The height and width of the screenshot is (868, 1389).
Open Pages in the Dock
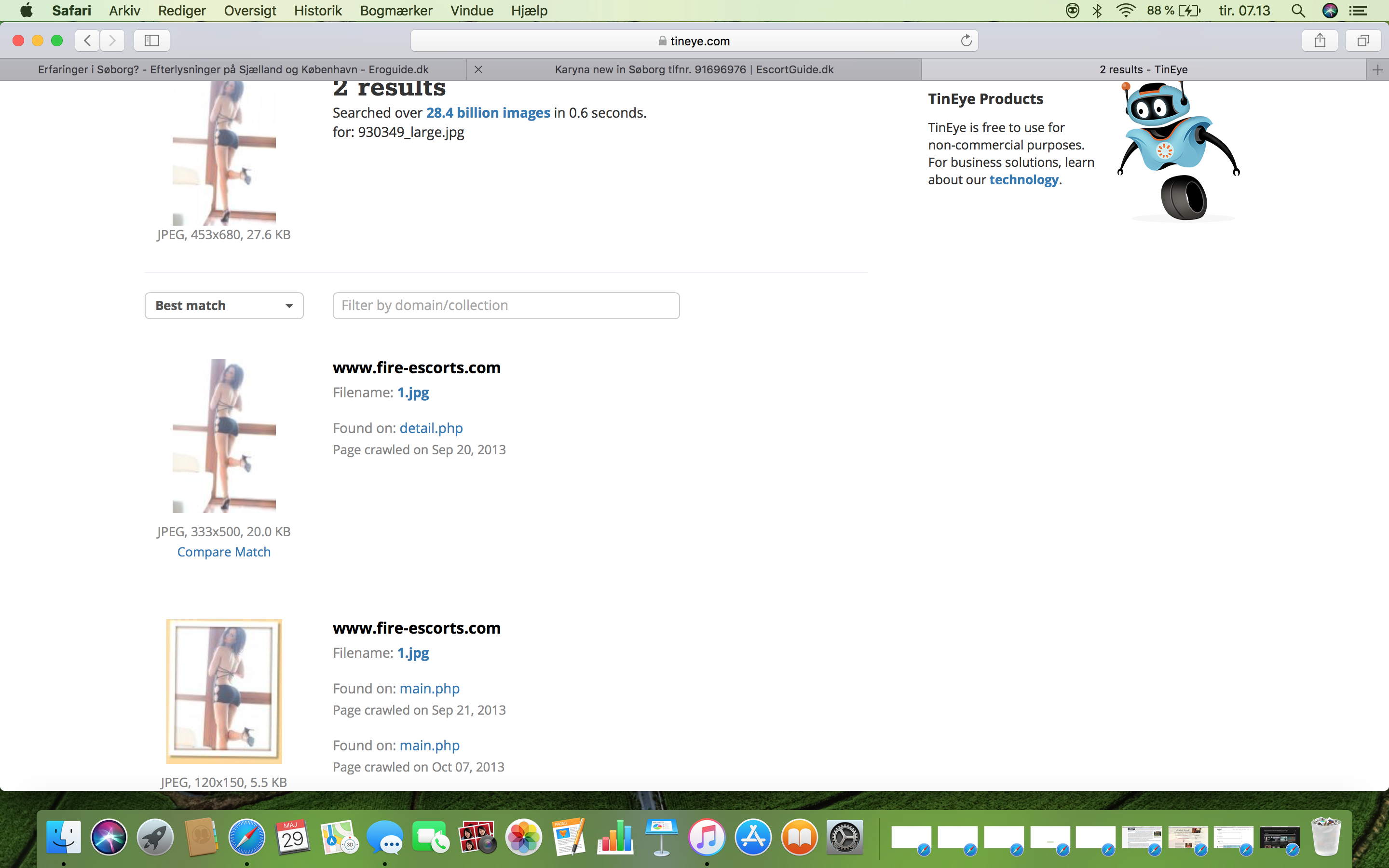(x=569, y=837)
